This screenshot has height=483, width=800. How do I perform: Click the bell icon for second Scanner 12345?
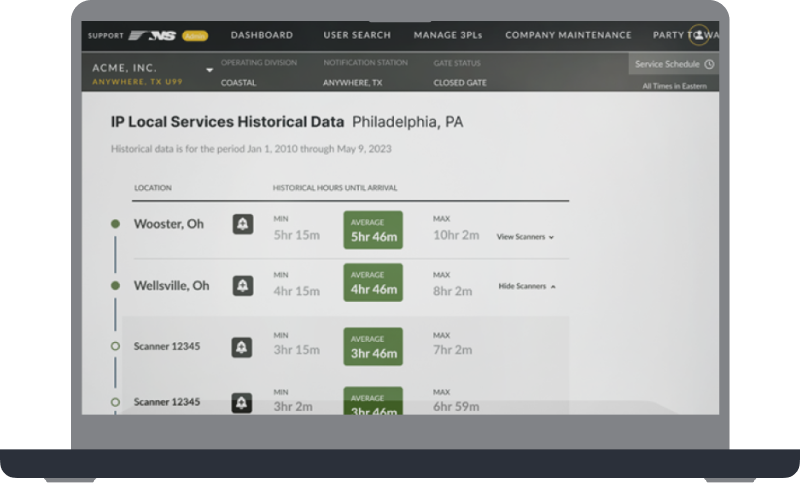[x=242, y=402]
